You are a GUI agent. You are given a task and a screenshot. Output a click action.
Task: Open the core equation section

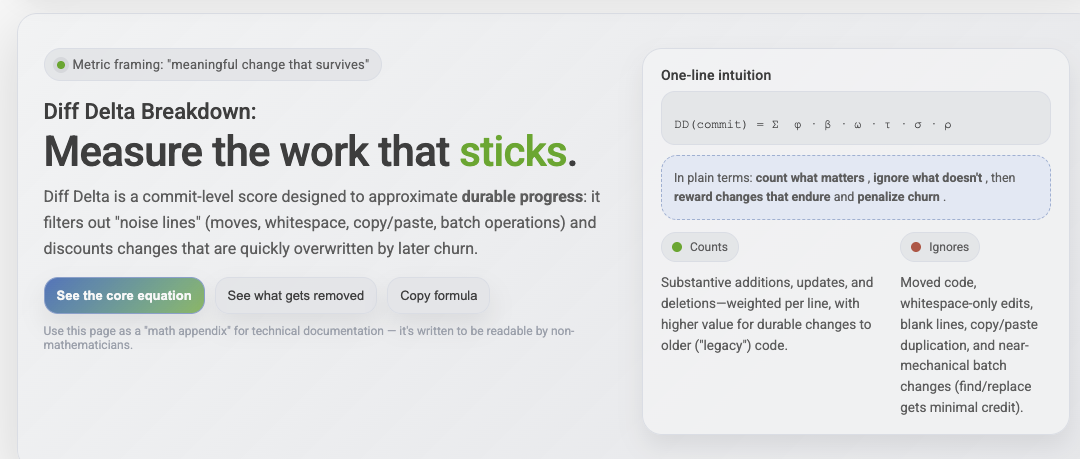point(124,295)
